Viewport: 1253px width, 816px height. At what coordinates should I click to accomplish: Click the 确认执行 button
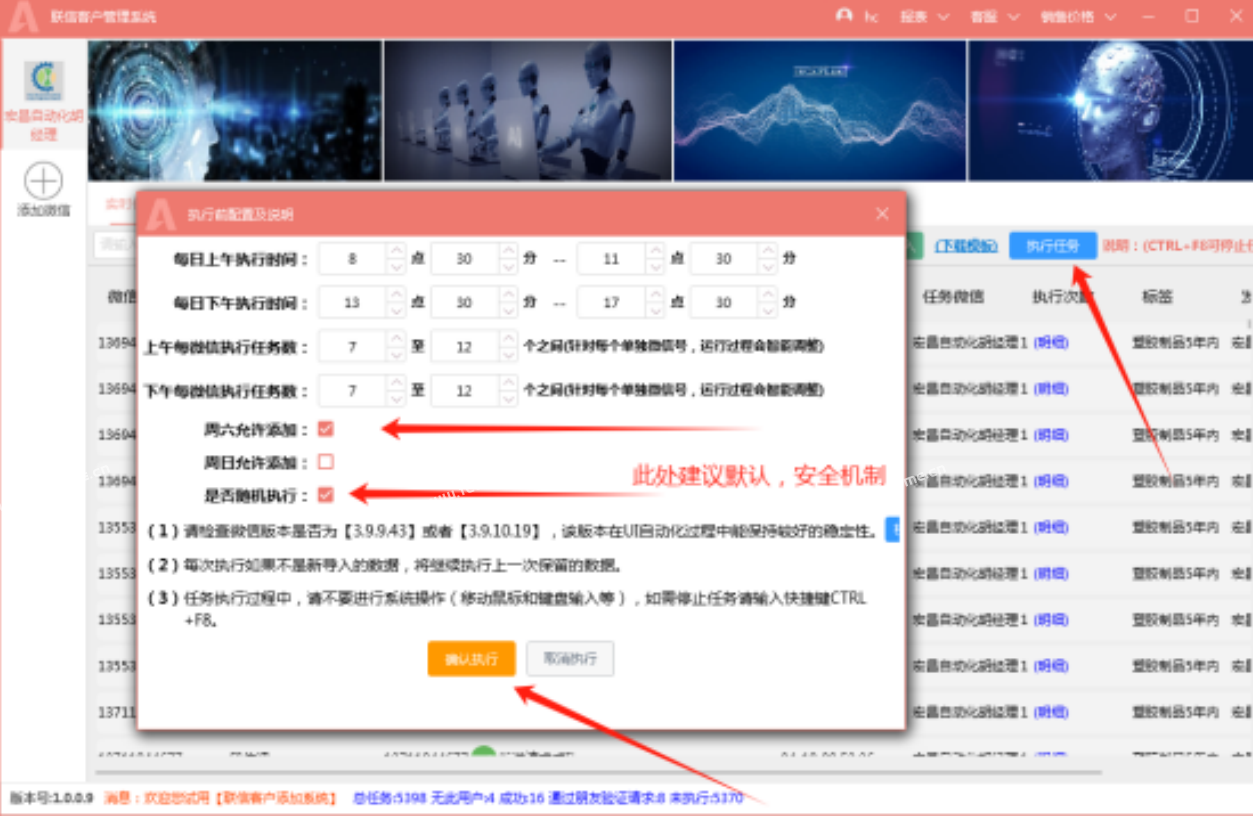[x=471, y=659]
